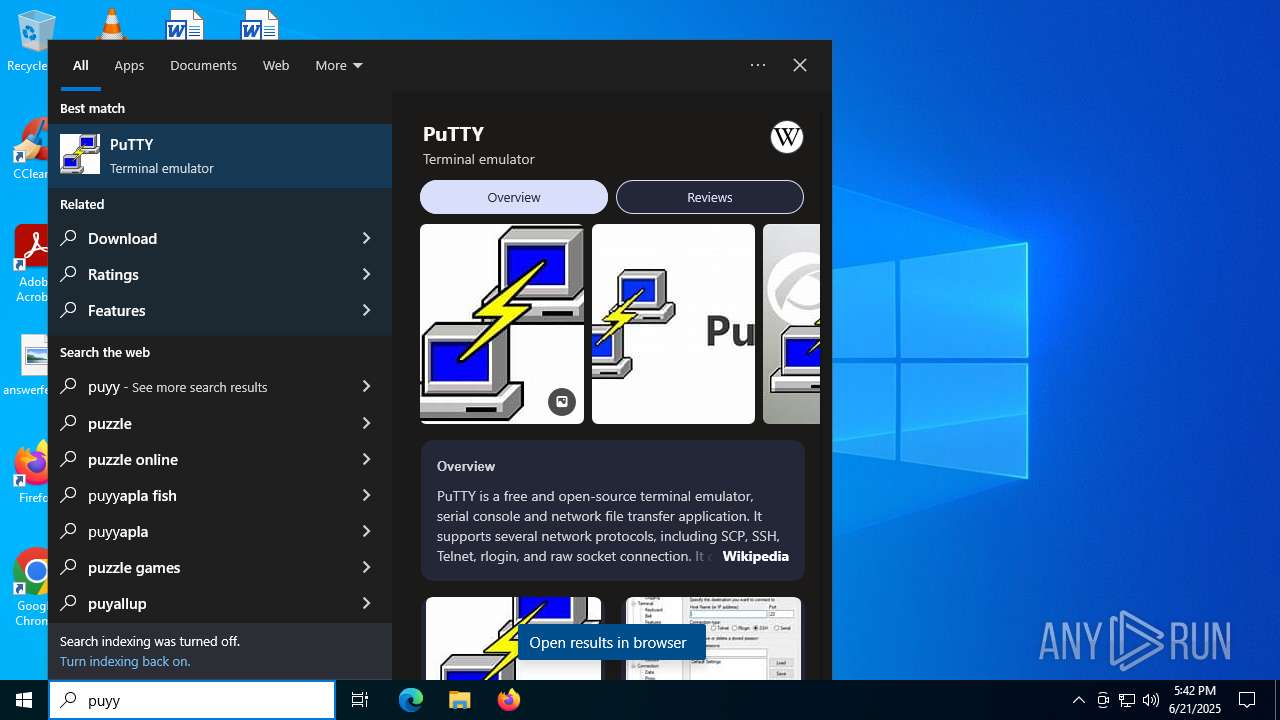Click into the taskbar search field
The image size is (1280, 720).
tap(192, 700)
